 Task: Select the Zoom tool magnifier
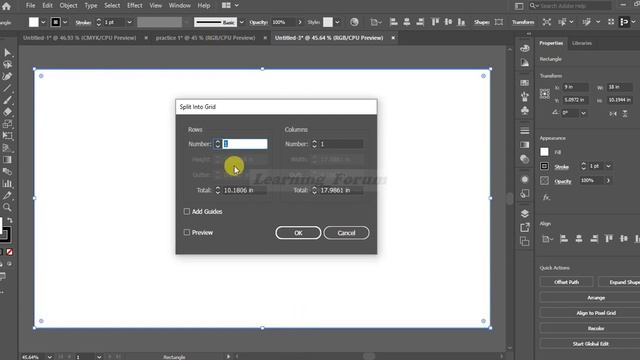(x=7, y=207)
